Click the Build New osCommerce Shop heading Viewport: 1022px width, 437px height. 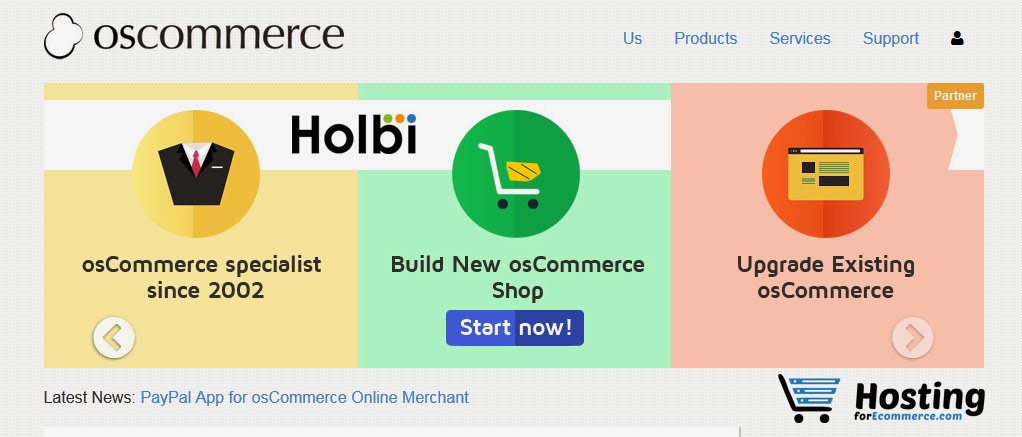[517, 277]
